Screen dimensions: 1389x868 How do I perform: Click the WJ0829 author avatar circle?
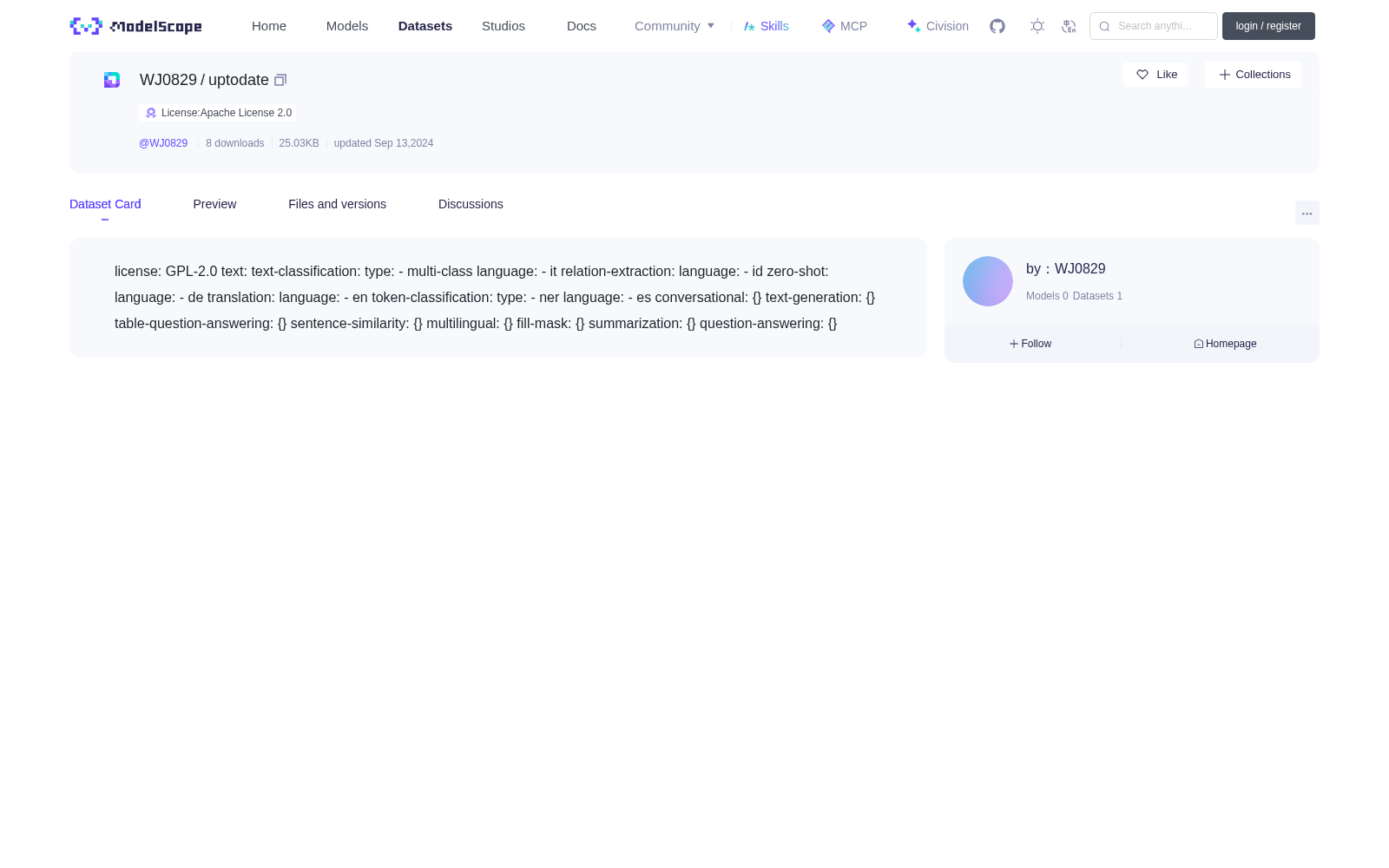988,281
